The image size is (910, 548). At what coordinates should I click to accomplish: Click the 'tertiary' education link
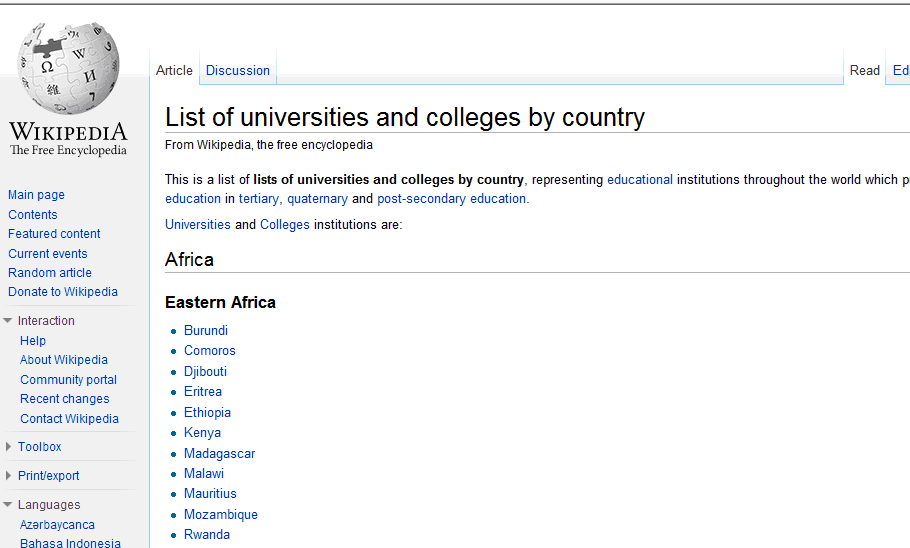pyautogui.click(x=258, y=199)
